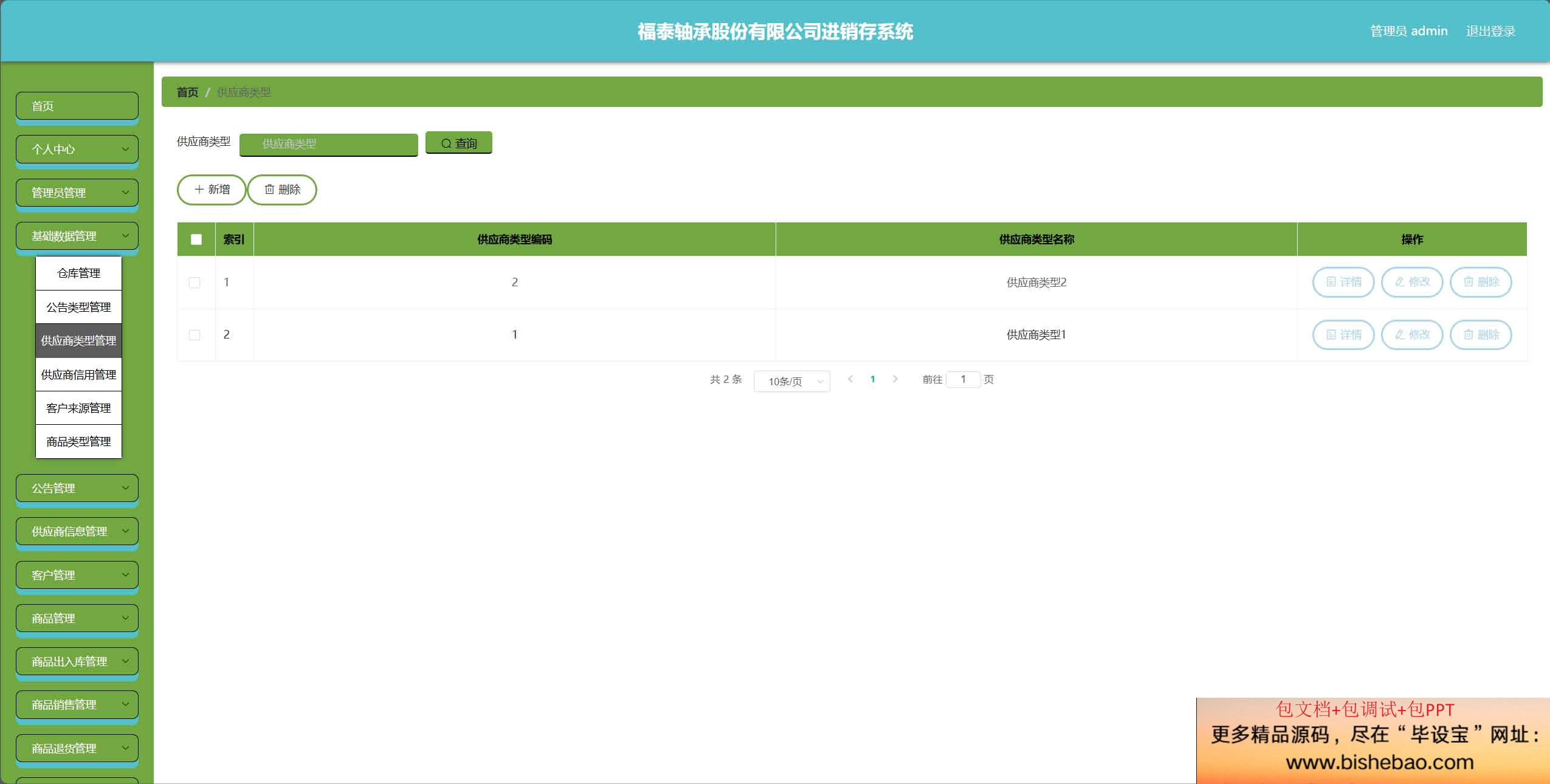
Task: Select the 供应商信用管理 submenu item
Action: click(79, 374)
